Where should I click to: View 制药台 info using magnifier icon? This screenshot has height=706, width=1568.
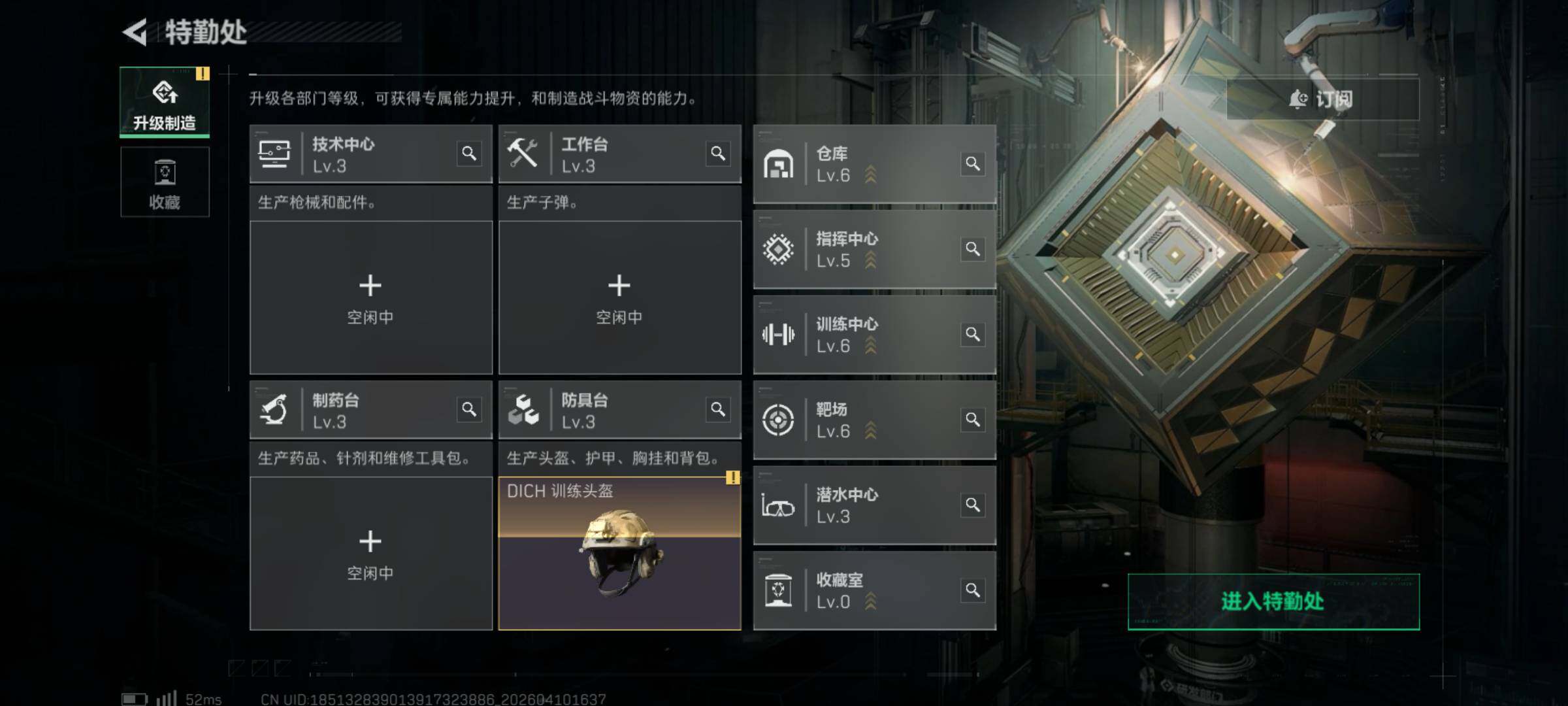pyautogui.click(x=469, y=409)
